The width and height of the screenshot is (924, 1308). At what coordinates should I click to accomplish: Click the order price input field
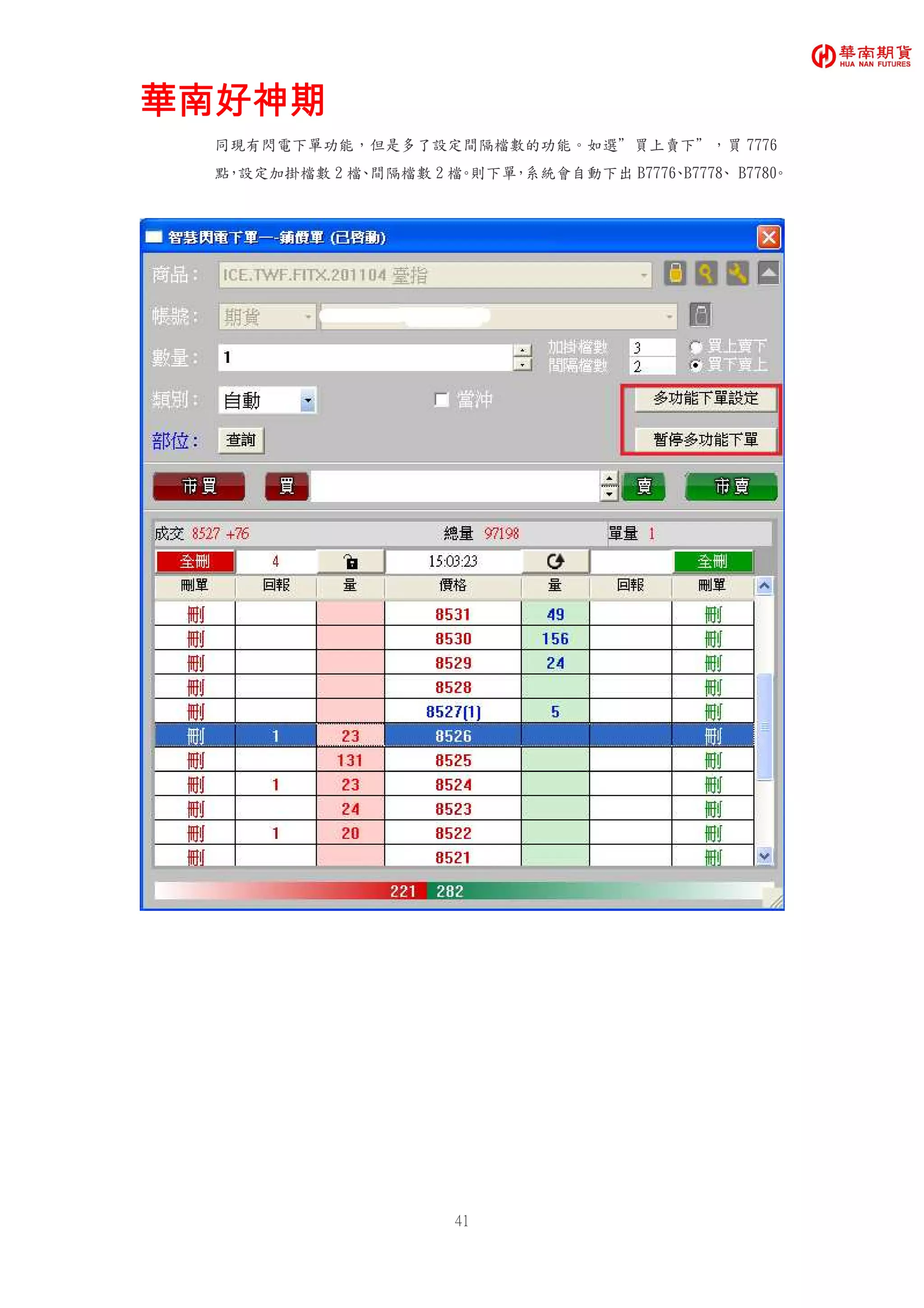tap(455, 486)
